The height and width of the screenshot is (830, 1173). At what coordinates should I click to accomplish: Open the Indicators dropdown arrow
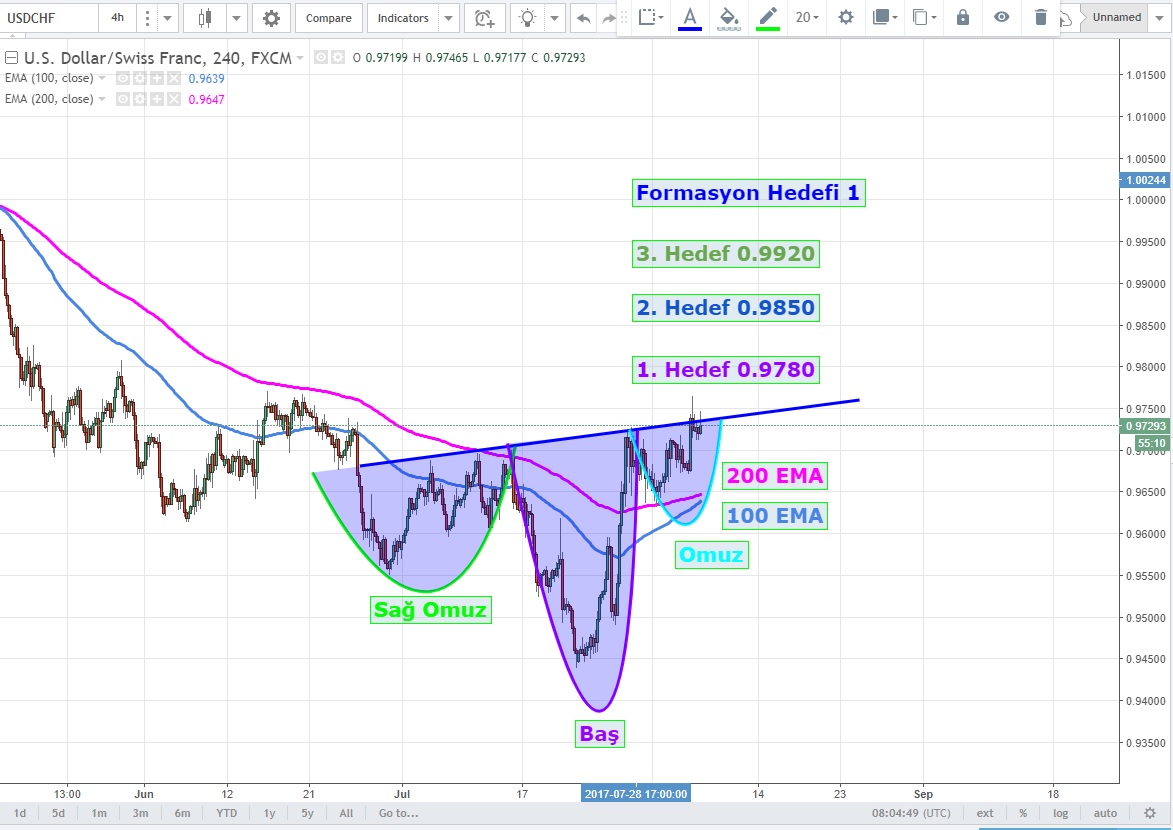coord(448,18)
